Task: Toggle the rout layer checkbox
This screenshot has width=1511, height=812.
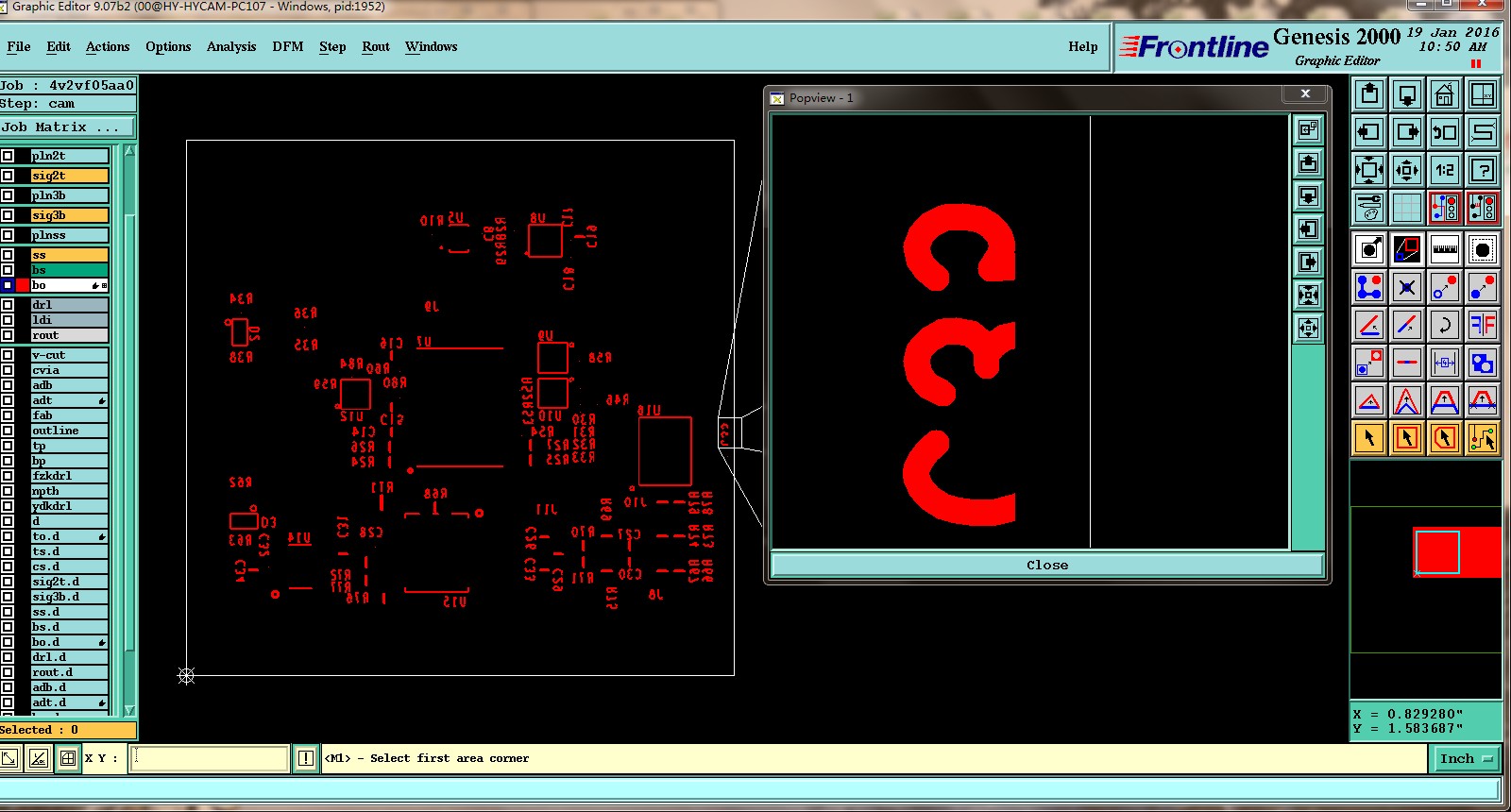Action: [8, 335]
